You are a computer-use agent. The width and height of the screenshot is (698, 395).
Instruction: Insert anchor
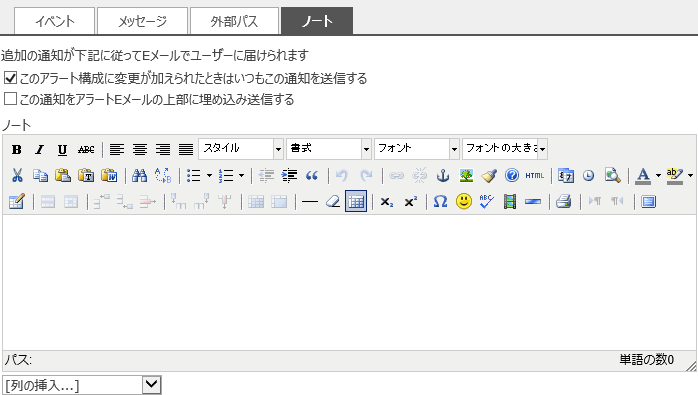click(443, 175)
